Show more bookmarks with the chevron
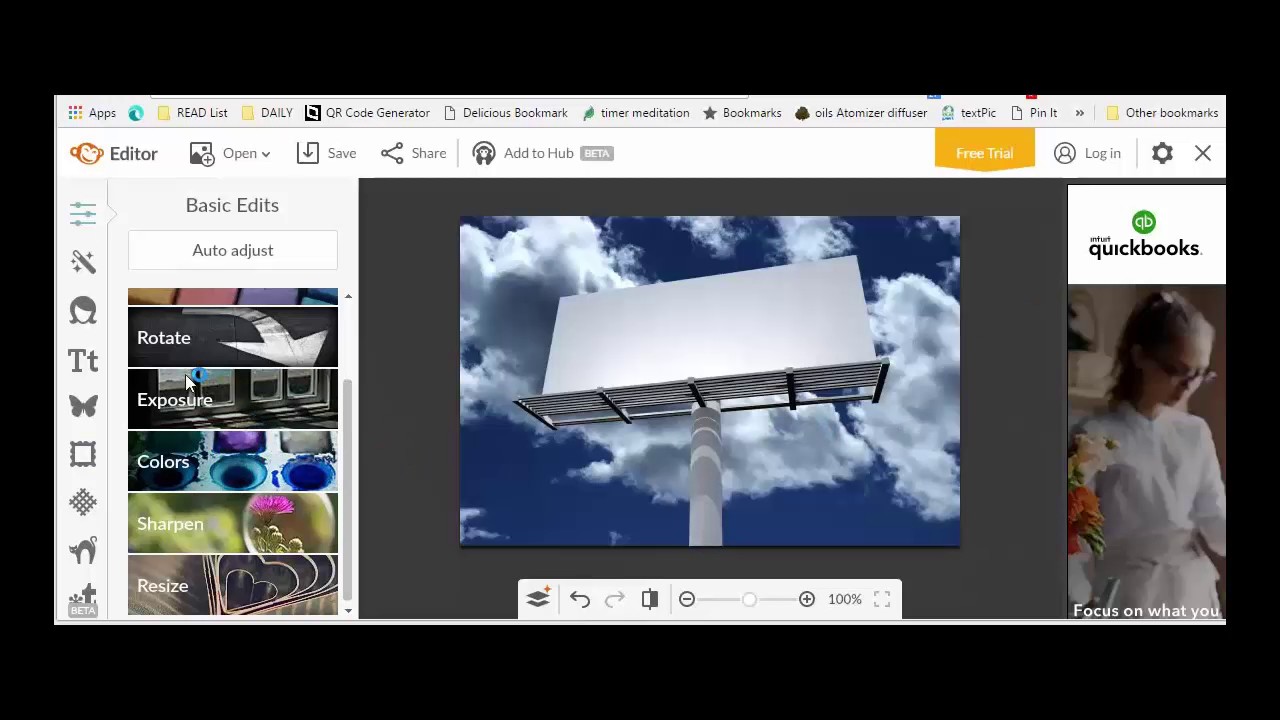This screenshot has height=720, width=1280. (x=1079, y=113)
